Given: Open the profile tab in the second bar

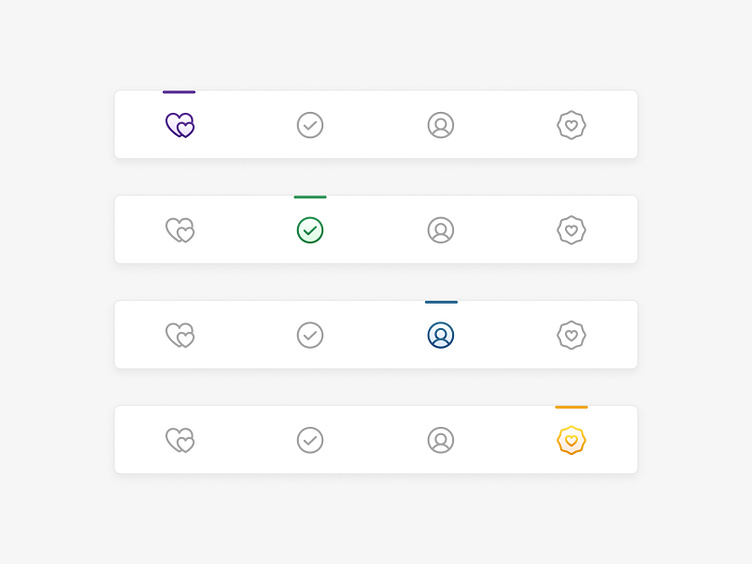Looking at the screenshot, I should (x=441, y=230).
